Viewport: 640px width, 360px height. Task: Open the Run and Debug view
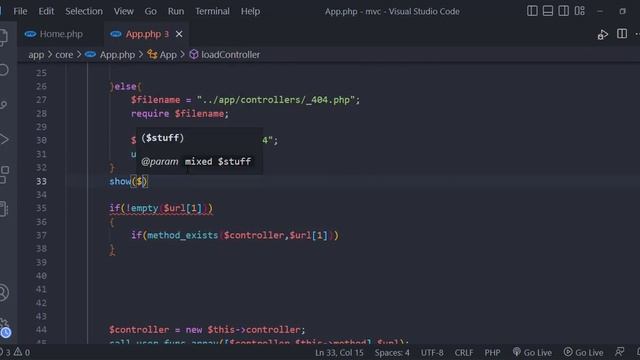click(x=4, y=139)
